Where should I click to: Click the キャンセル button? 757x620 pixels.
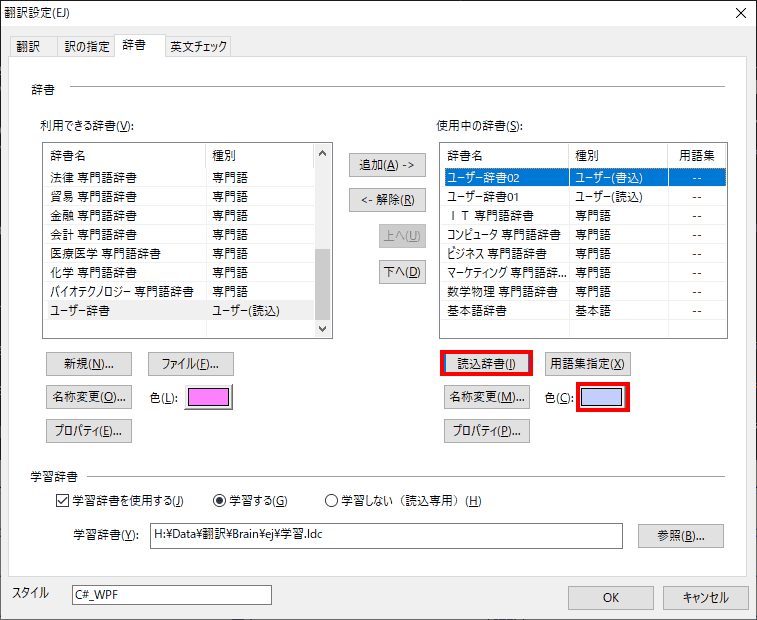click(x=705, y=598)
